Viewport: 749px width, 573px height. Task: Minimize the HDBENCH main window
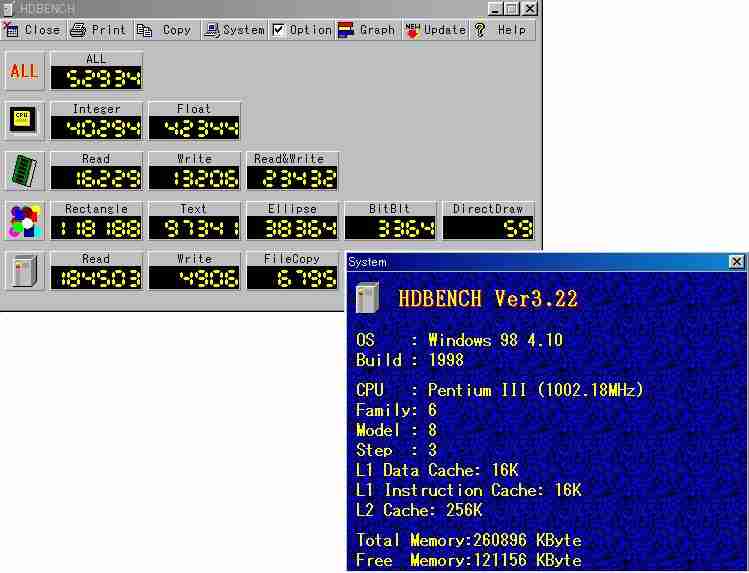pyautogui.click(x=495, y=9)
